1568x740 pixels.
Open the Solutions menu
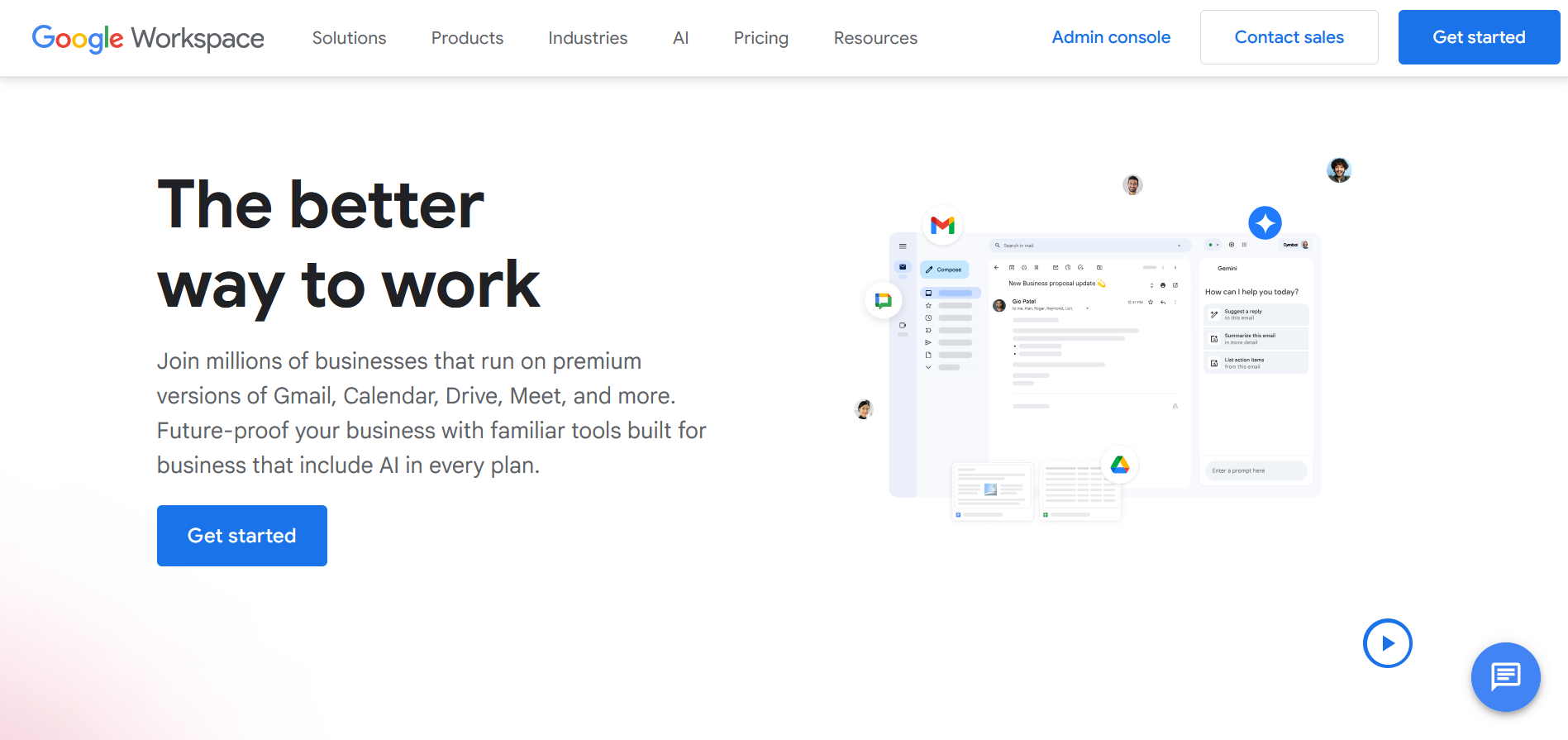click(349, 38)
